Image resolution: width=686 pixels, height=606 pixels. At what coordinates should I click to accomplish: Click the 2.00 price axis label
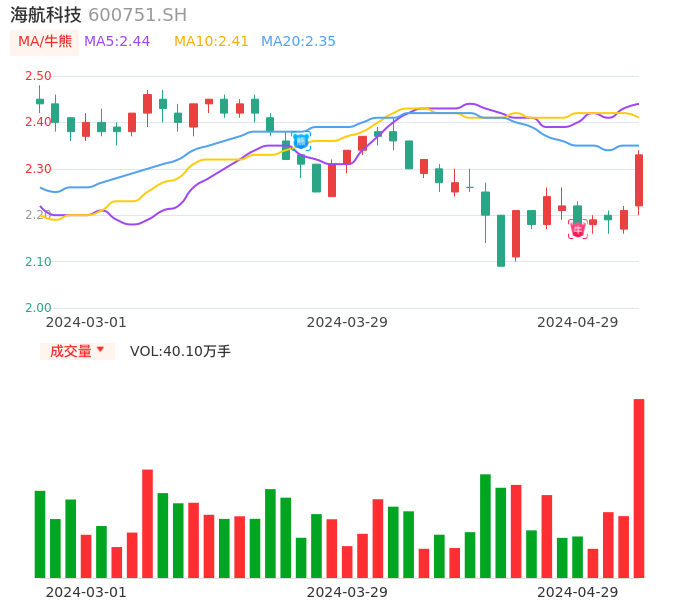click(x=38, y=308)
